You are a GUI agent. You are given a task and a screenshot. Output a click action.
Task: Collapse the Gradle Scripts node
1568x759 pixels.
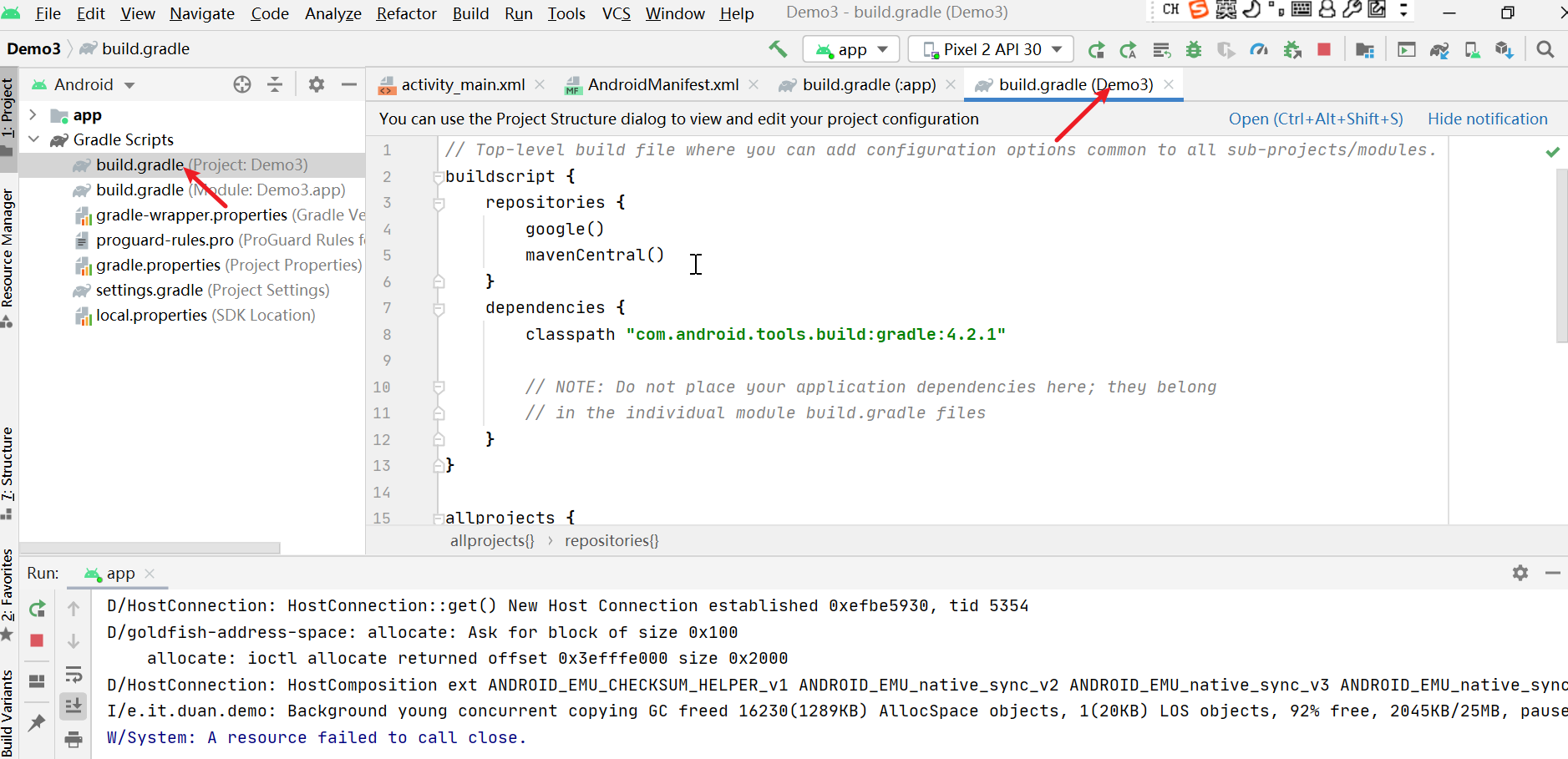pos(33,139)
